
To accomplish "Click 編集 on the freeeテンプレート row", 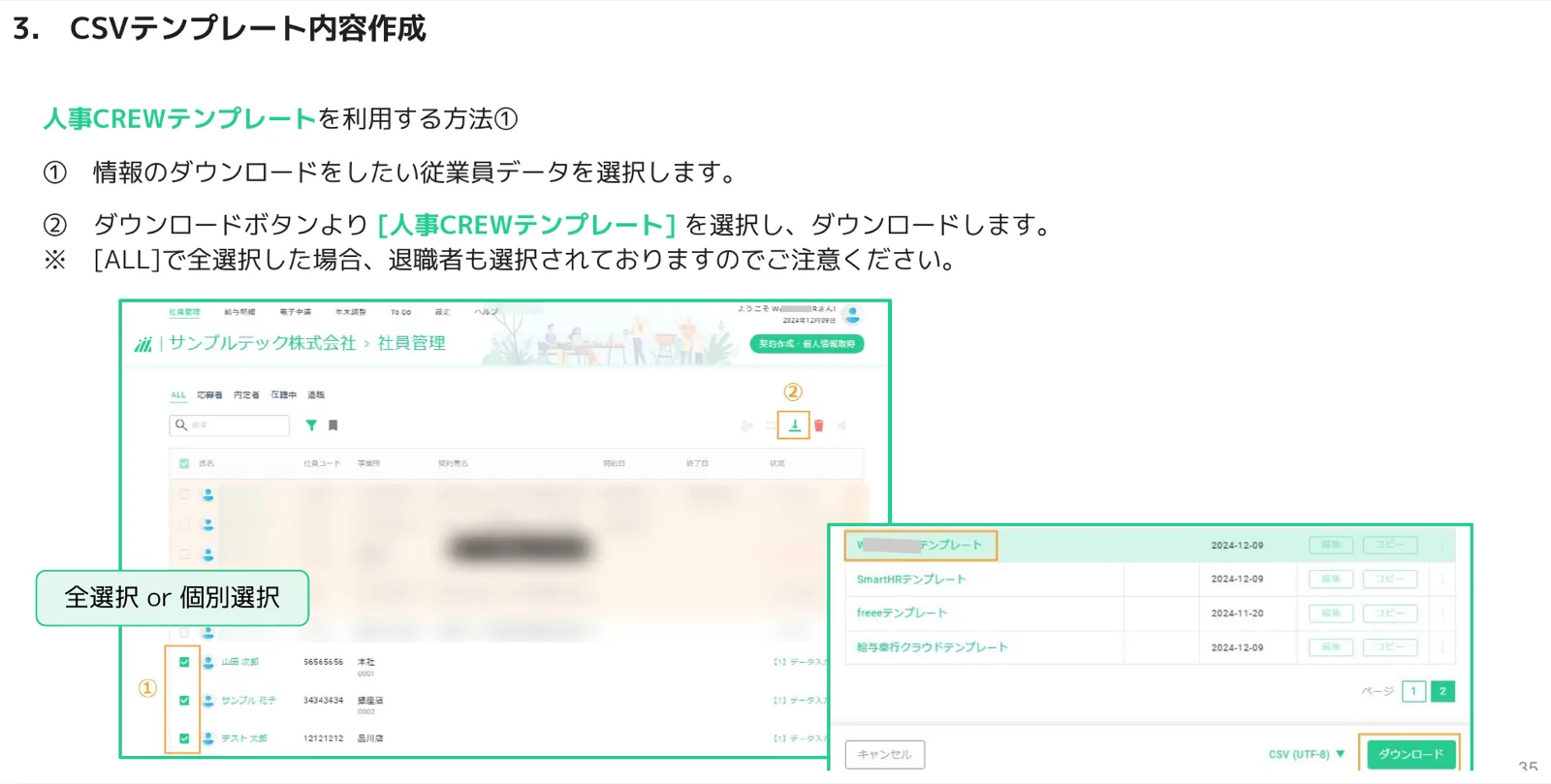I will pos(1331,613).
